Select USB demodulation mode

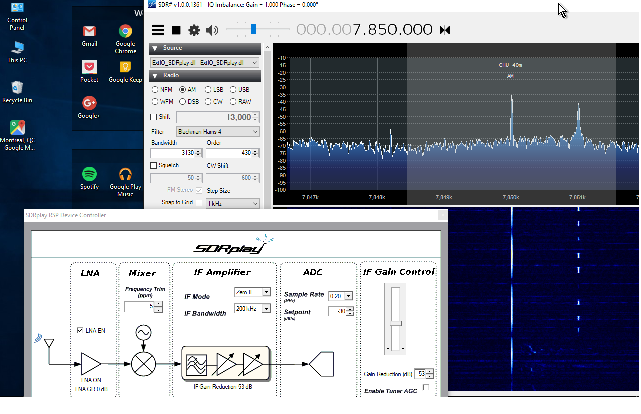coord(233,89)
